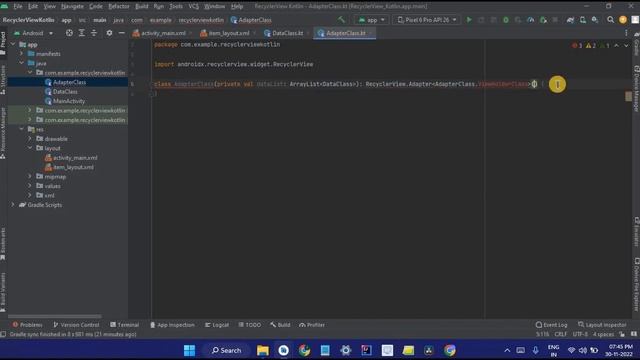Select MainActivity in the project tree
This screenshot has height=360, width=640.
pos(69,101)
